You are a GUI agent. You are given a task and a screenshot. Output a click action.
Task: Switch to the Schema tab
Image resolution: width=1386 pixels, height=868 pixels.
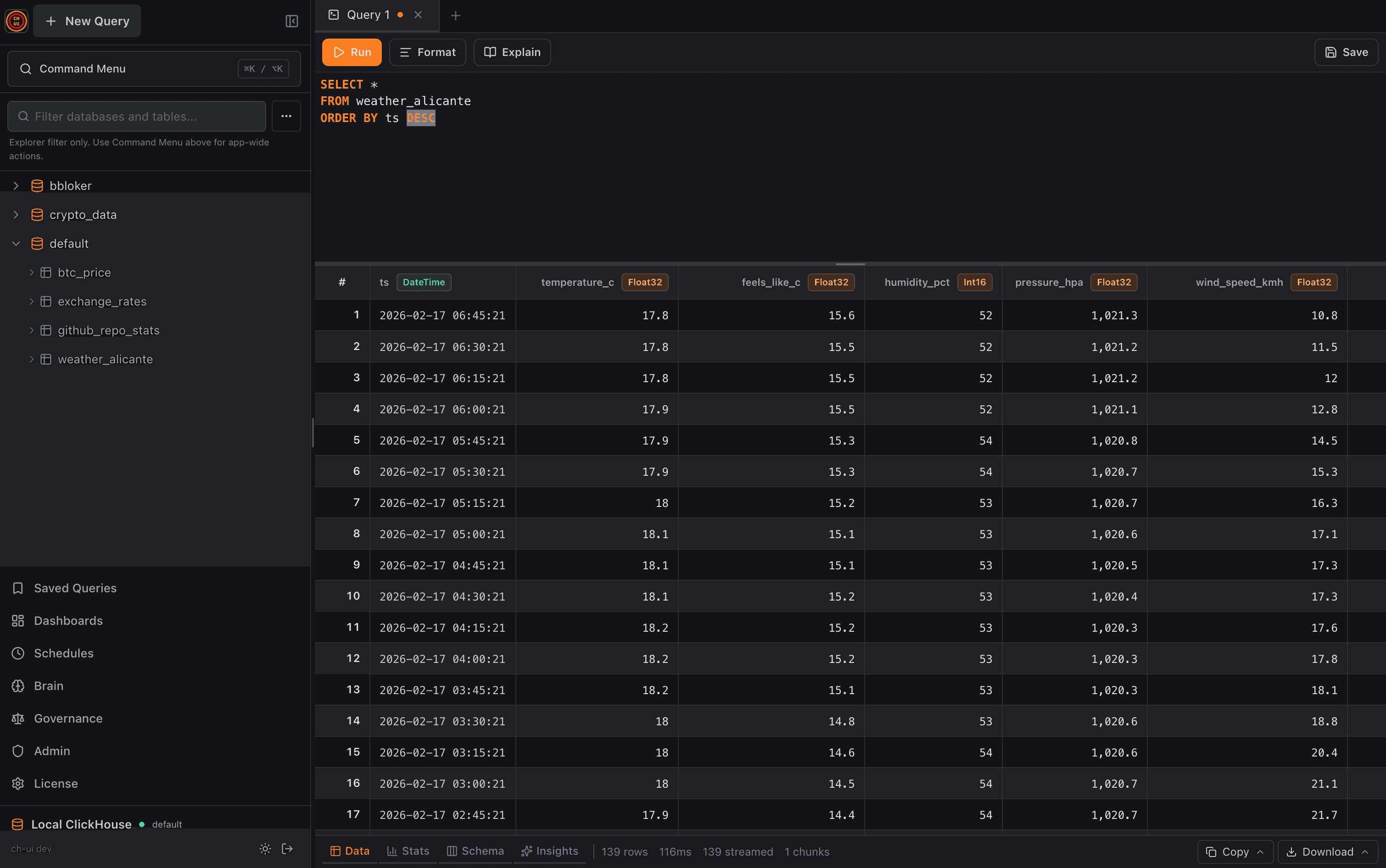coord(475,851)
